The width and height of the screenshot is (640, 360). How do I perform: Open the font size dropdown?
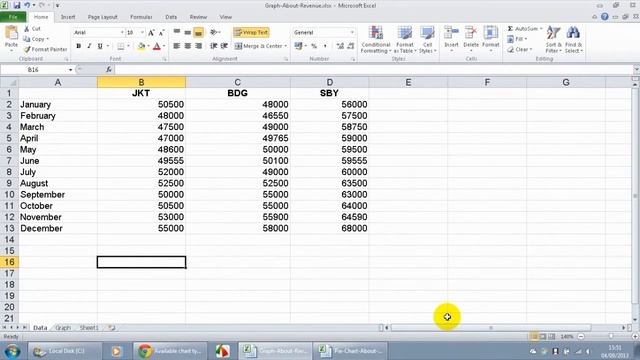[142, 32]
